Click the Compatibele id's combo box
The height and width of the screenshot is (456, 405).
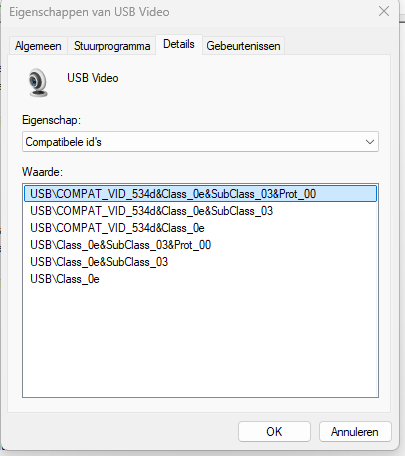tap(200, 142)
